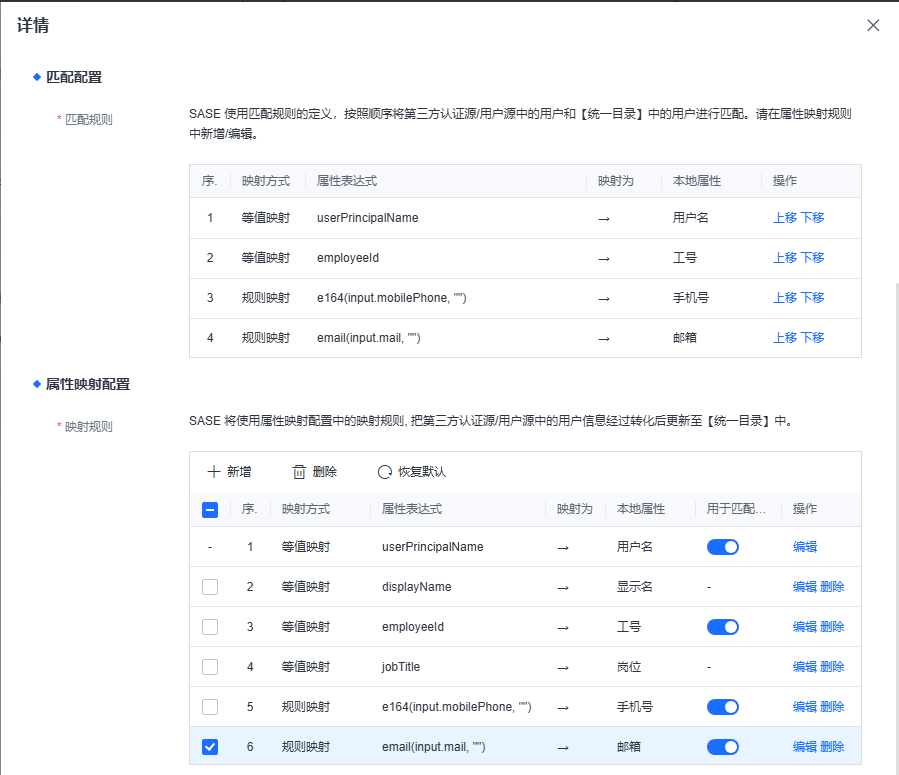Edit the jobTitle mapping rule
This screenshot has height=775, width=899.
804,667
